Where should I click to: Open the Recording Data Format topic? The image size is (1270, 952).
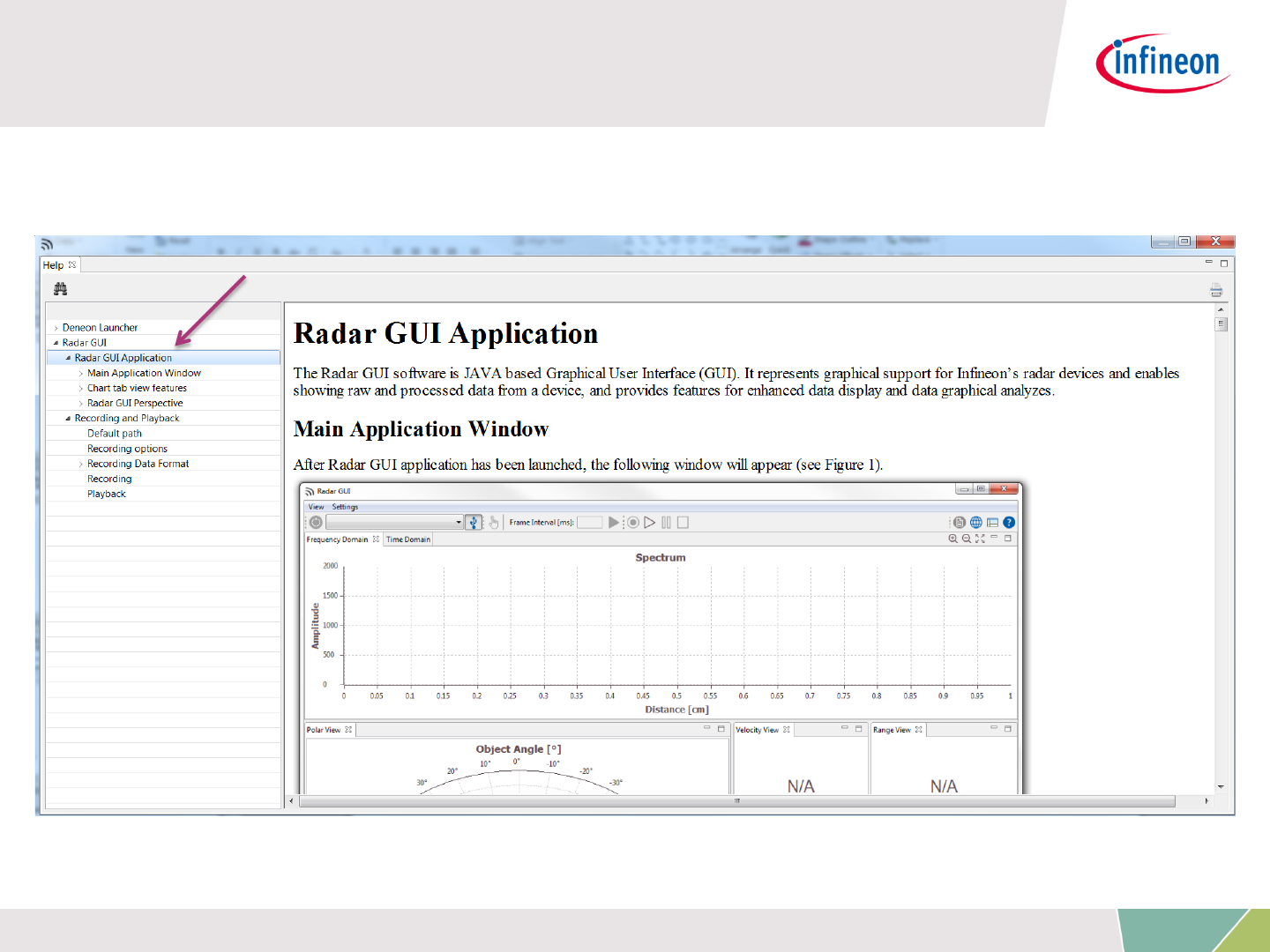138,464
